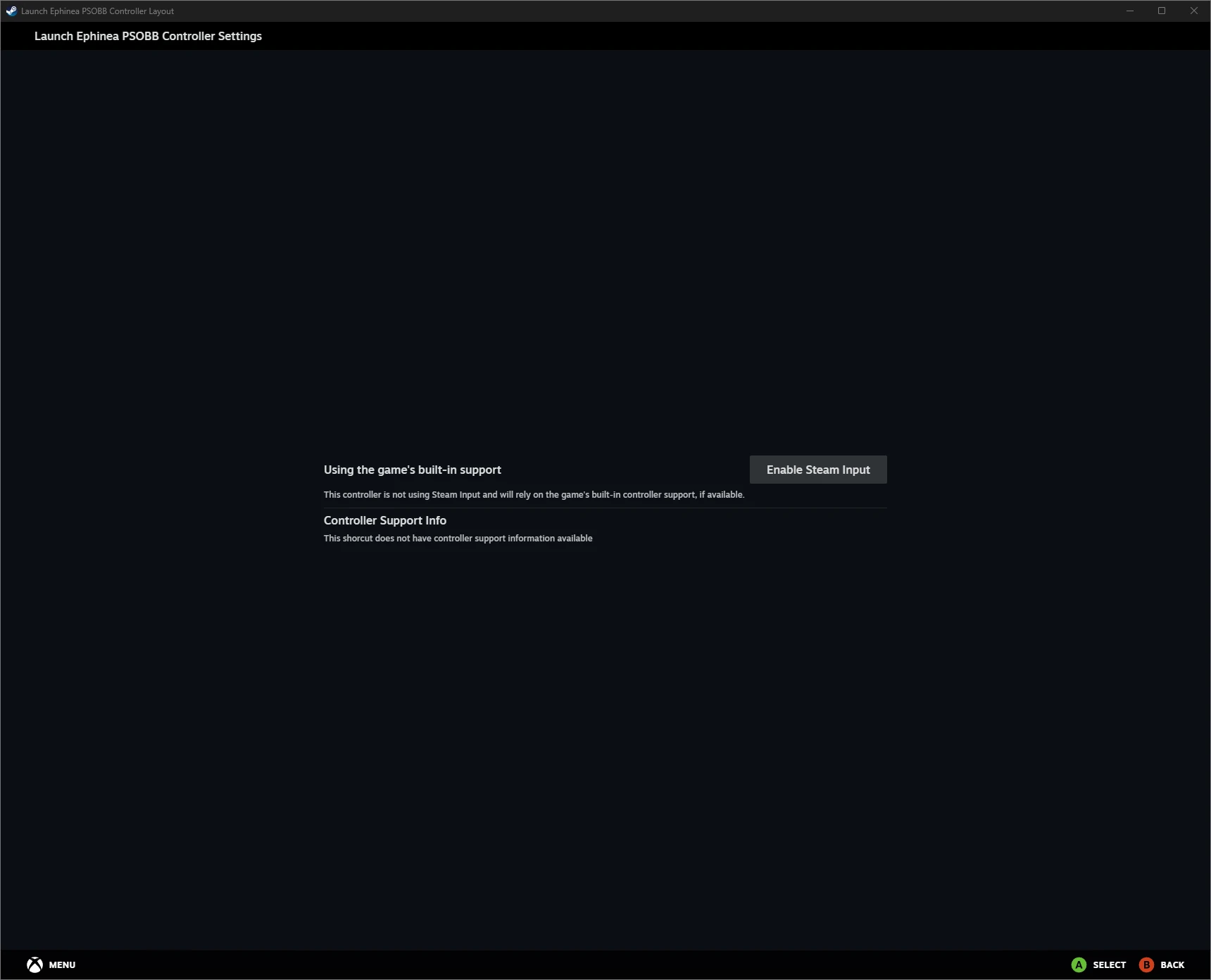The width and height of the screenshot is (1211, 980).
Task: Click the built-in controller support description text
Action: (533, 494)
